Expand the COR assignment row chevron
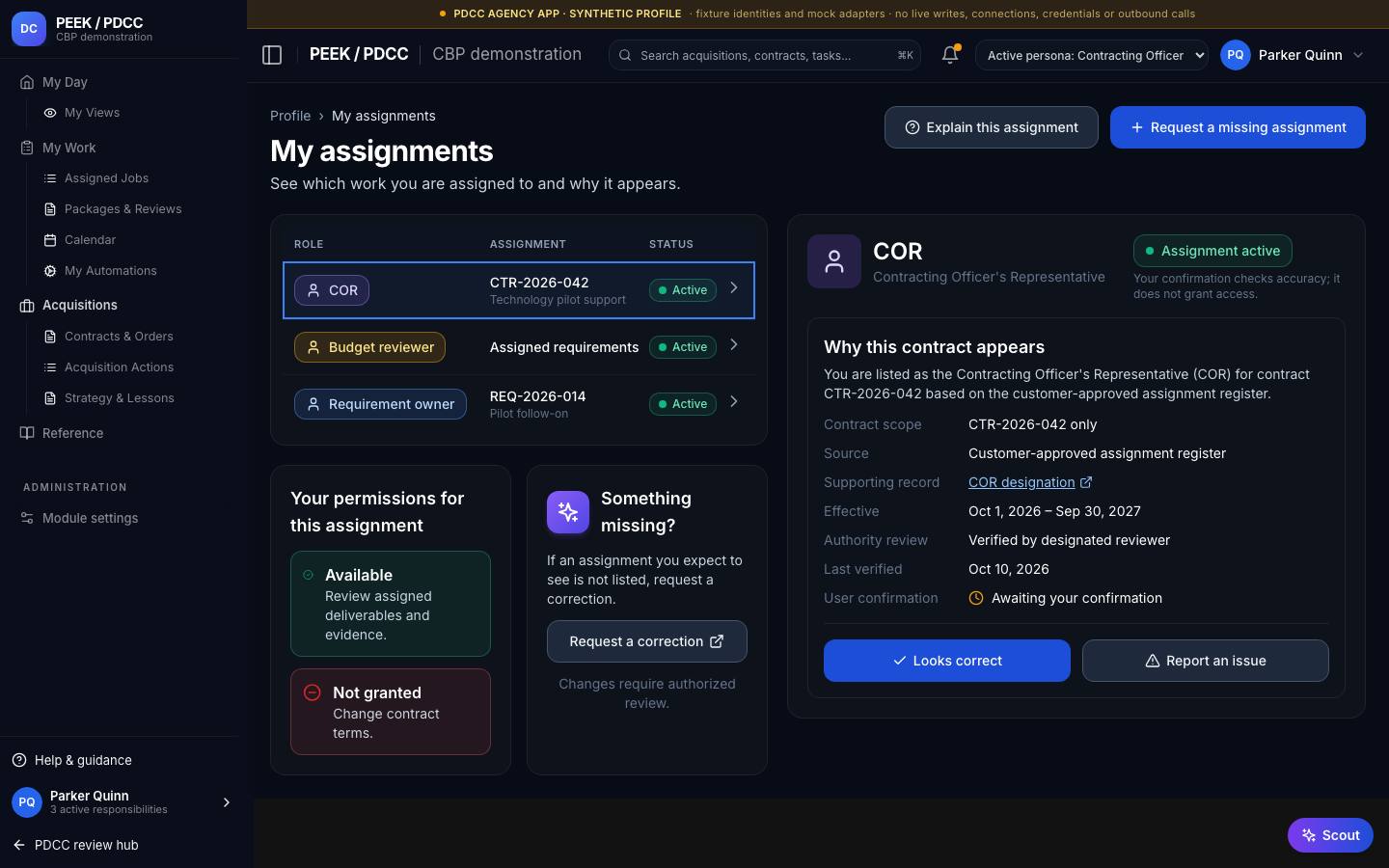The image size is (1389, 868). 734,287
